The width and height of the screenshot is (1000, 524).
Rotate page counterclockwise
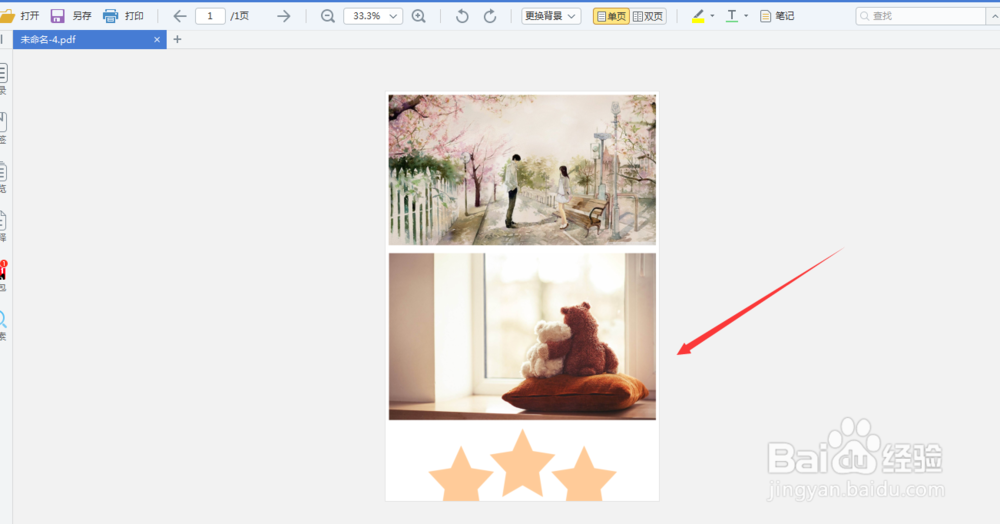pos(462,16)
